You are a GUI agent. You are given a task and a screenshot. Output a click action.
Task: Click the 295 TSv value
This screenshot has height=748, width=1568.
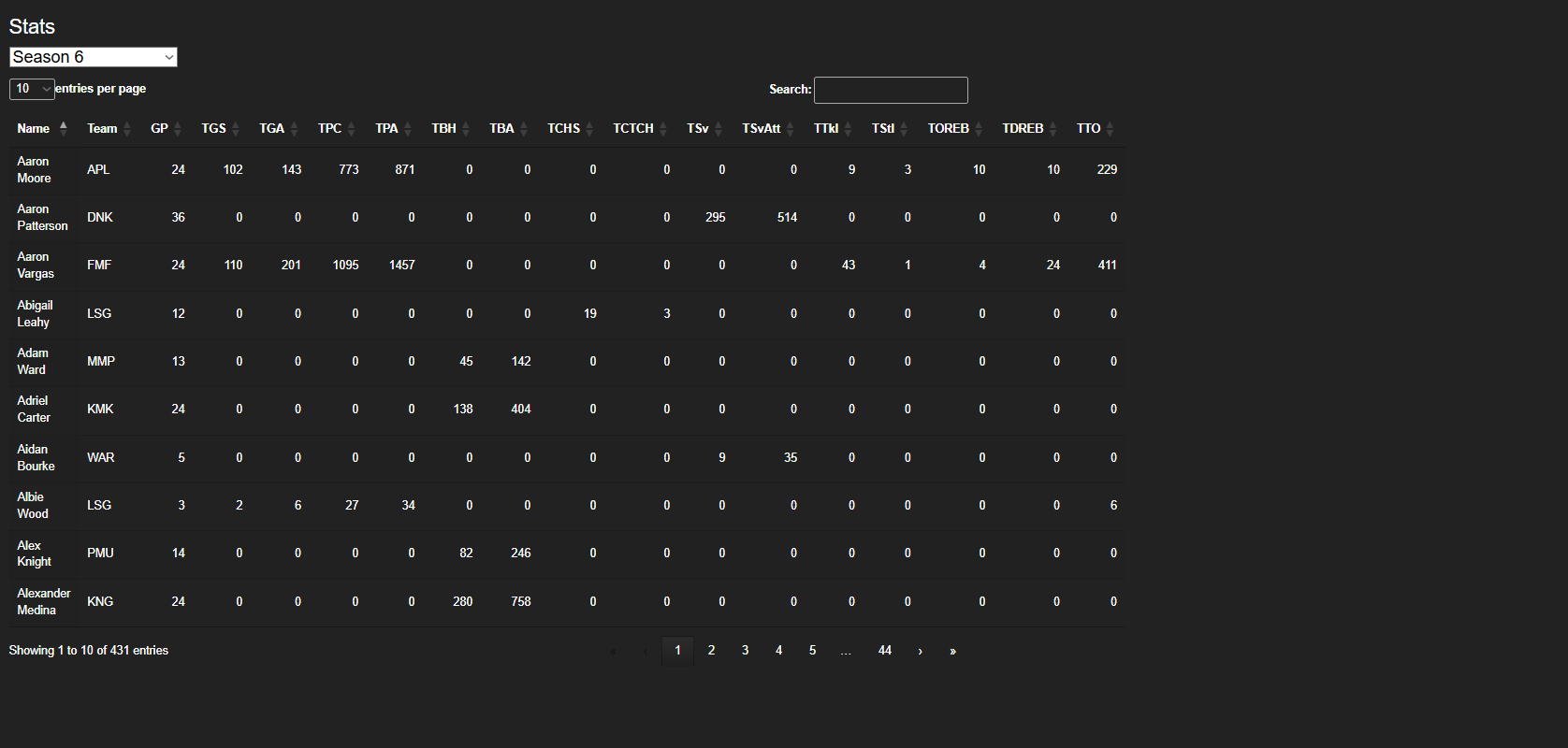pos(716,217)
